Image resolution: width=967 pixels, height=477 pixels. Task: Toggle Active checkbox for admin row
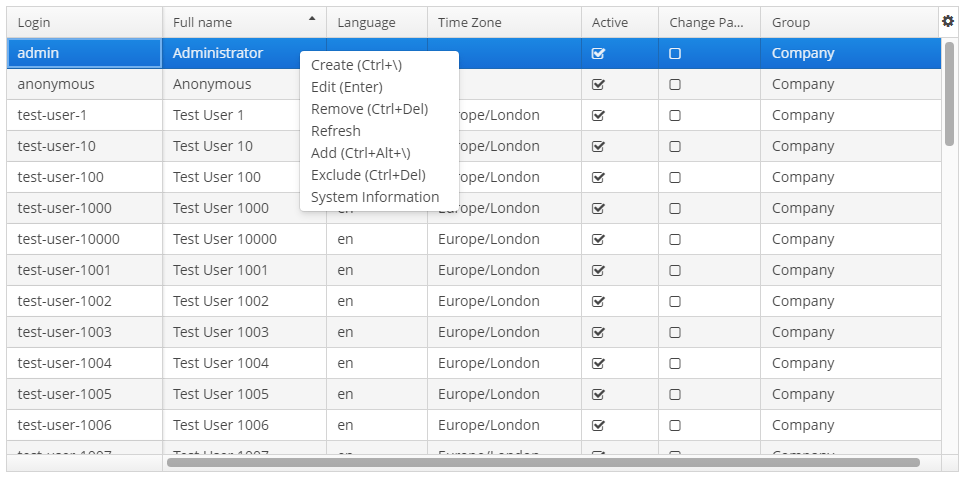click(599, 54)
